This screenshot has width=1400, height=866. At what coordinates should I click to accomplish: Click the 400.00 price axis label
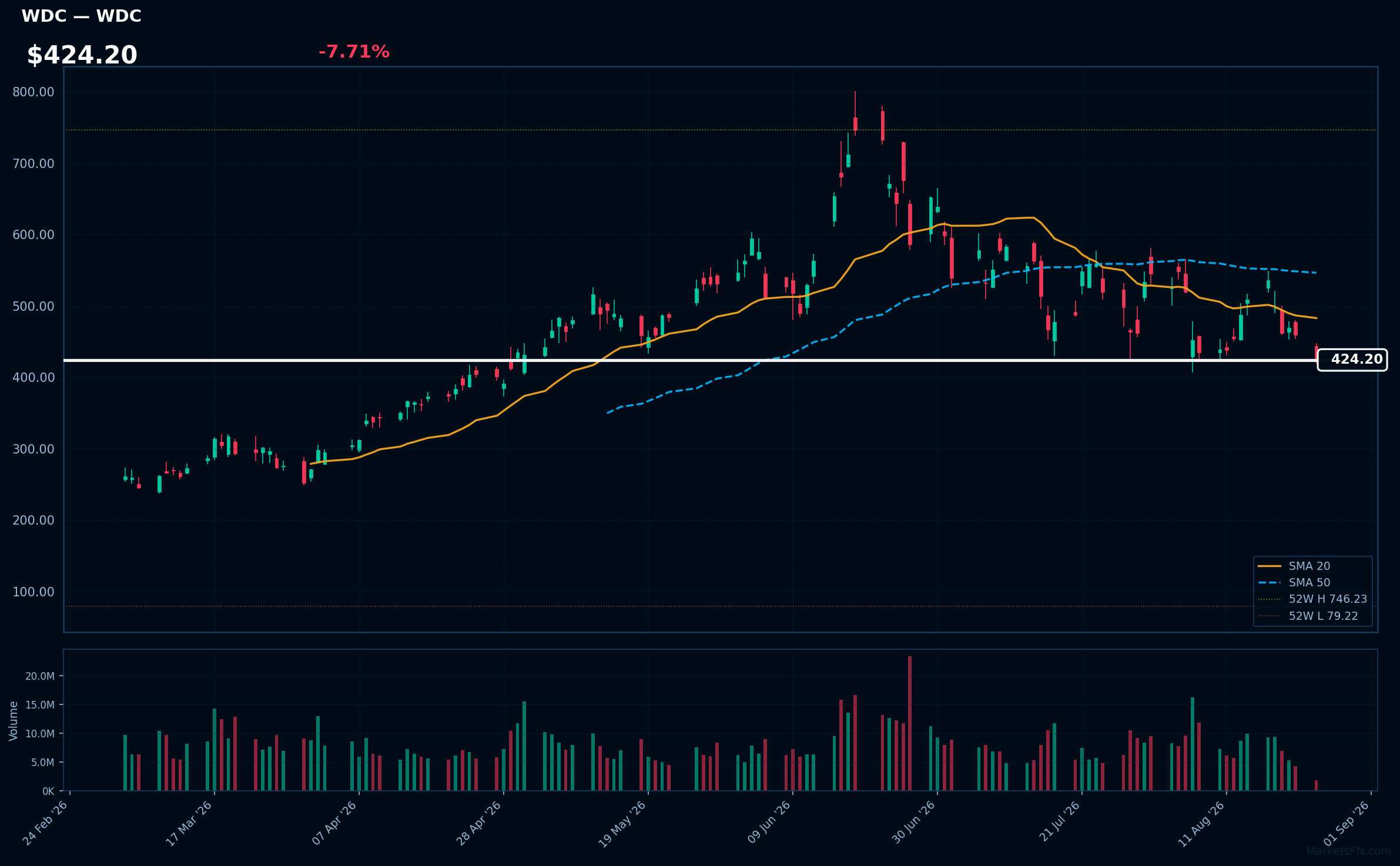click(34, 377)
